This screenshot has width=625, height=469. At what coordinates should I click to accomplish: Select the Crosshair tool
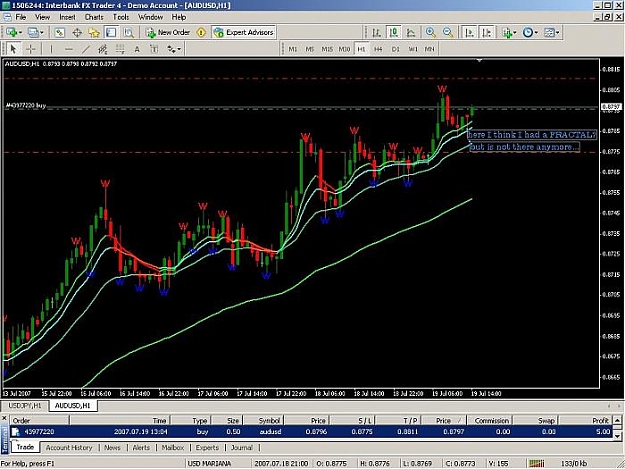click(x=31, y=49)
